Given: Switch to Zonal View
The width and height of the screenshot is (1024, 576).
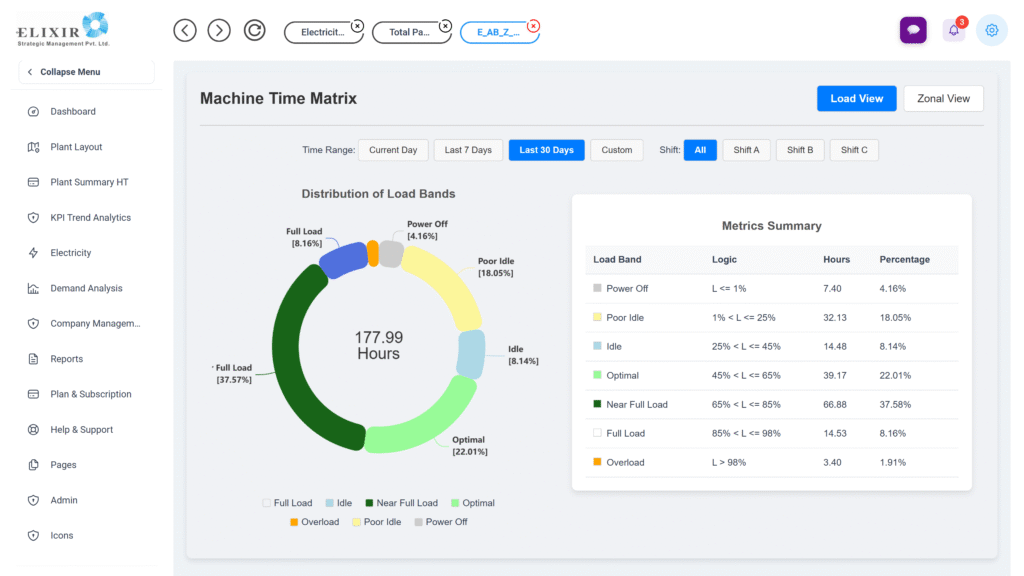Looking at the screenshot, I should coord(943,98).
